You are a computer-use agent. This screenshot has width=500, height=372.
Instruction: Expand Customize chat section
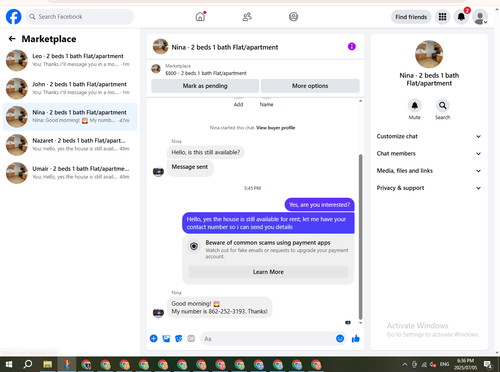point(429,136)
